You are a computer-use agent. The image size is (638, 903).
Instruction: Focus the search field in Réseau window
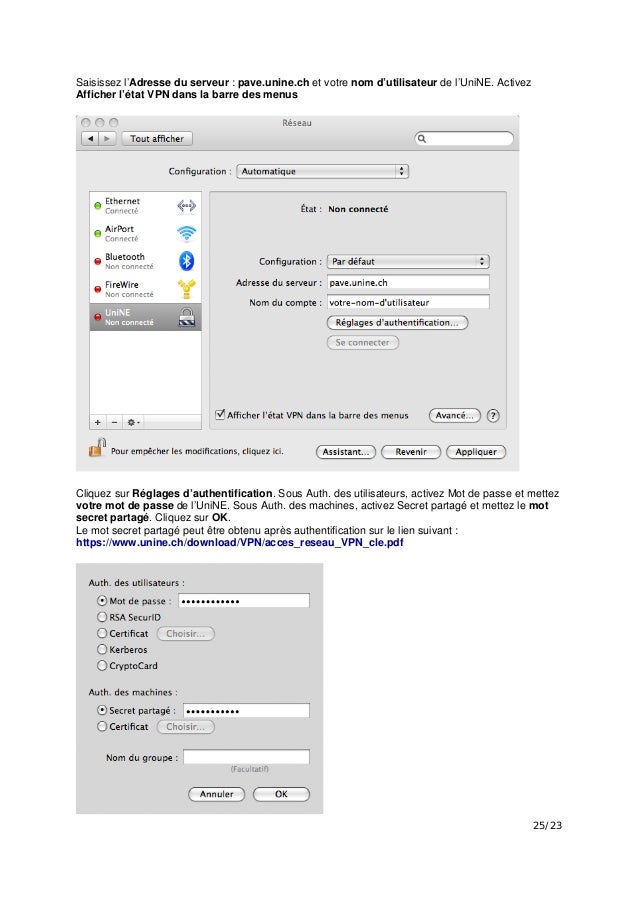click(x=464, y=139)
